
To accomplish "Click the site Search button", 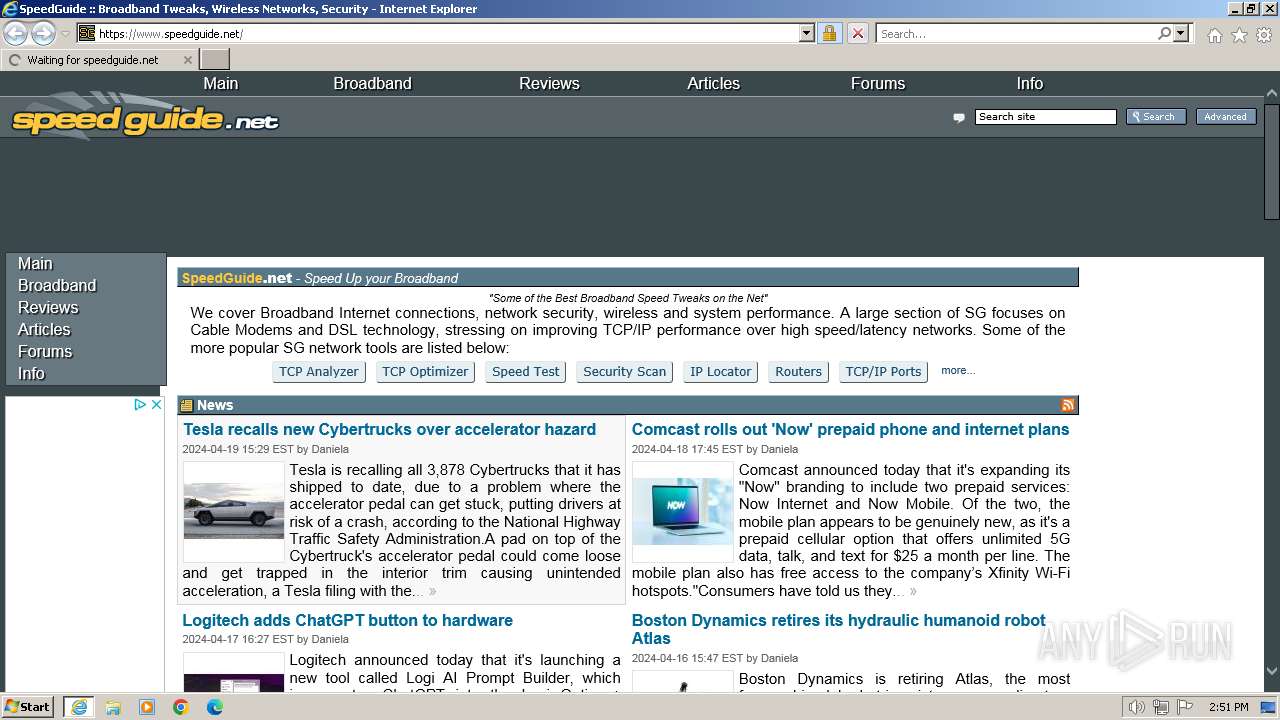I will (1156, 117).
